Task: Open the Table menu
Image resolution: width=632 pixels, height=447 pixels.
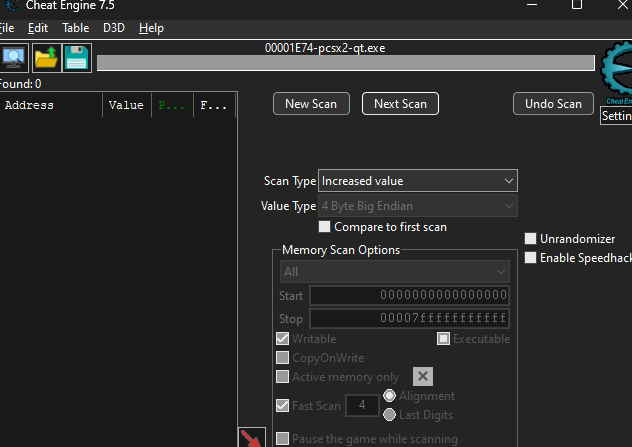Action: point(76,28)
